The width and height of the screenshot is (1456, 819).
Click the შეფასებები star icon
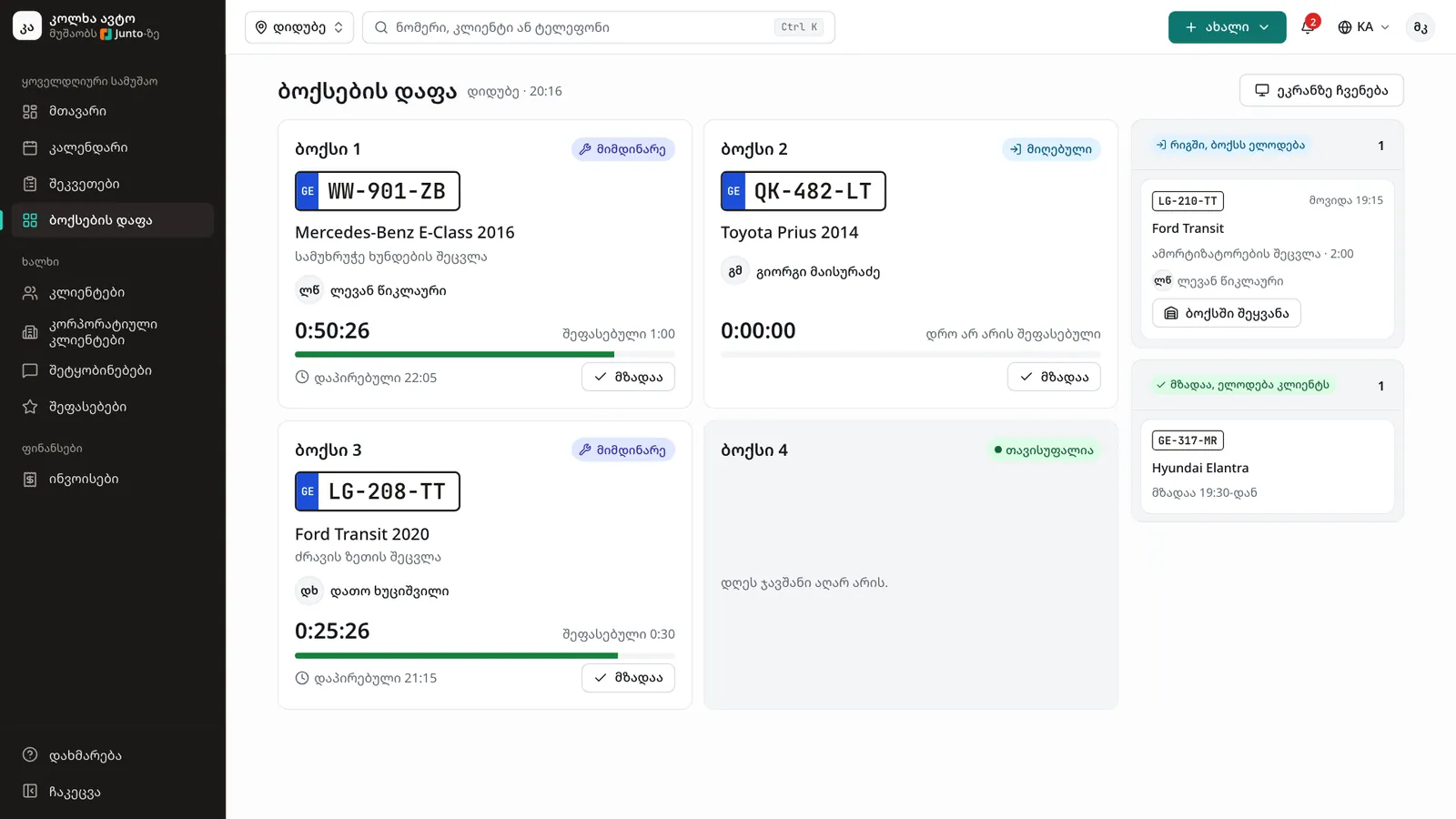coord(30,407)
